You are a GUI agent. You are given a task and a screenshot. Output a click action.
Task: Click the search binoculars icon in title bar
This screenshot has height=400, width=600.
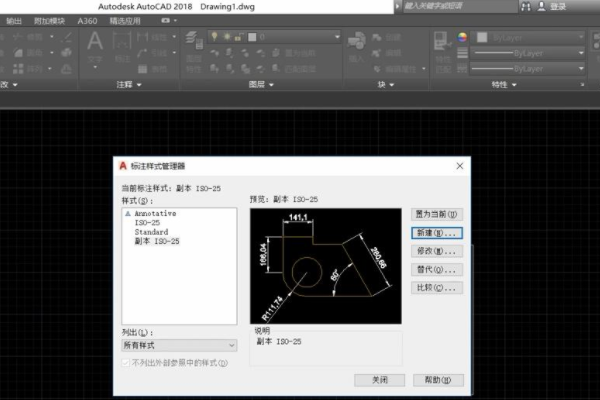click(527, 5)
